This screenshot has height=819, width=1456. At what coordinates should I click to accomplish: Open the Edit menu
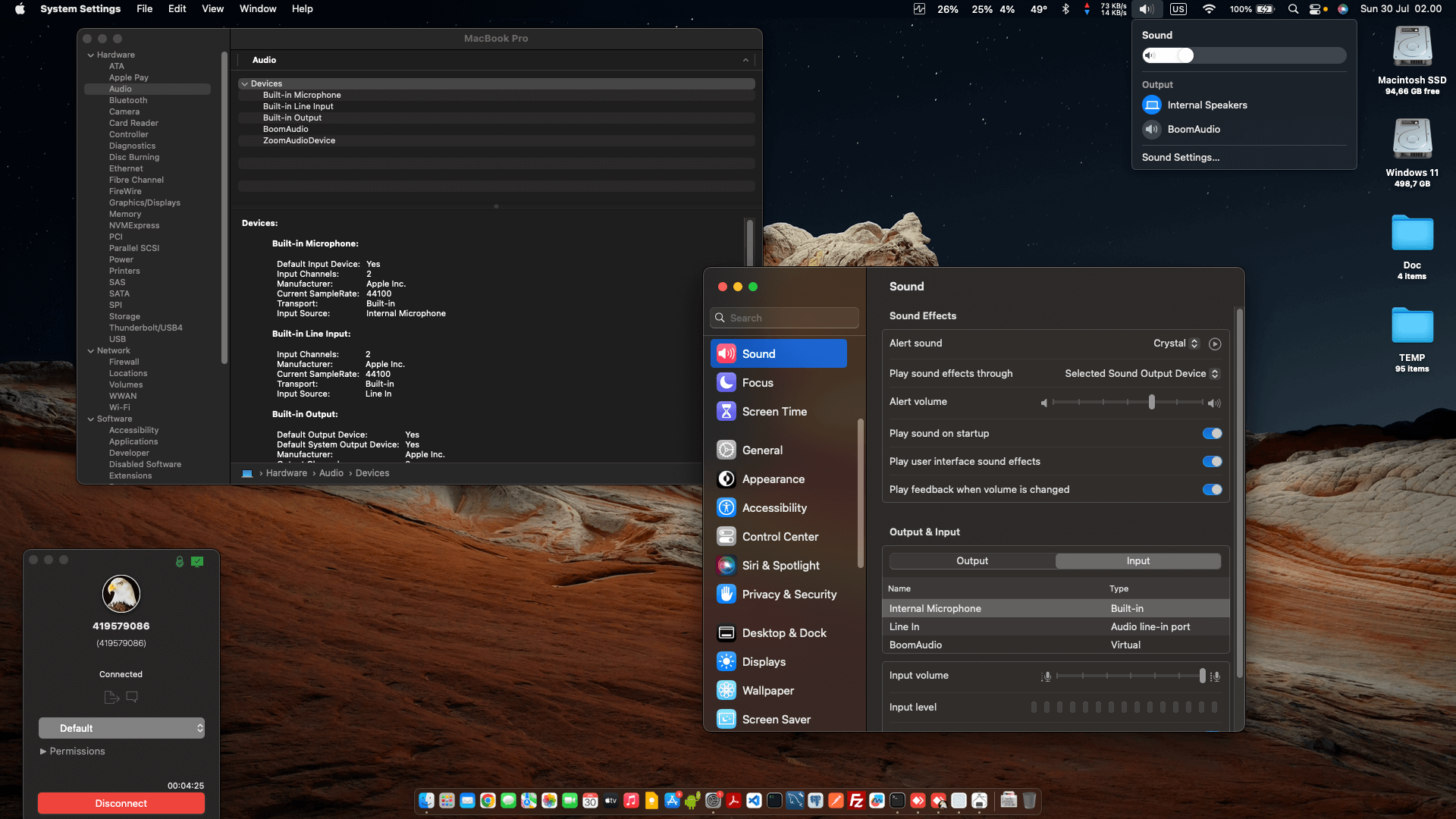click(177, 9)
